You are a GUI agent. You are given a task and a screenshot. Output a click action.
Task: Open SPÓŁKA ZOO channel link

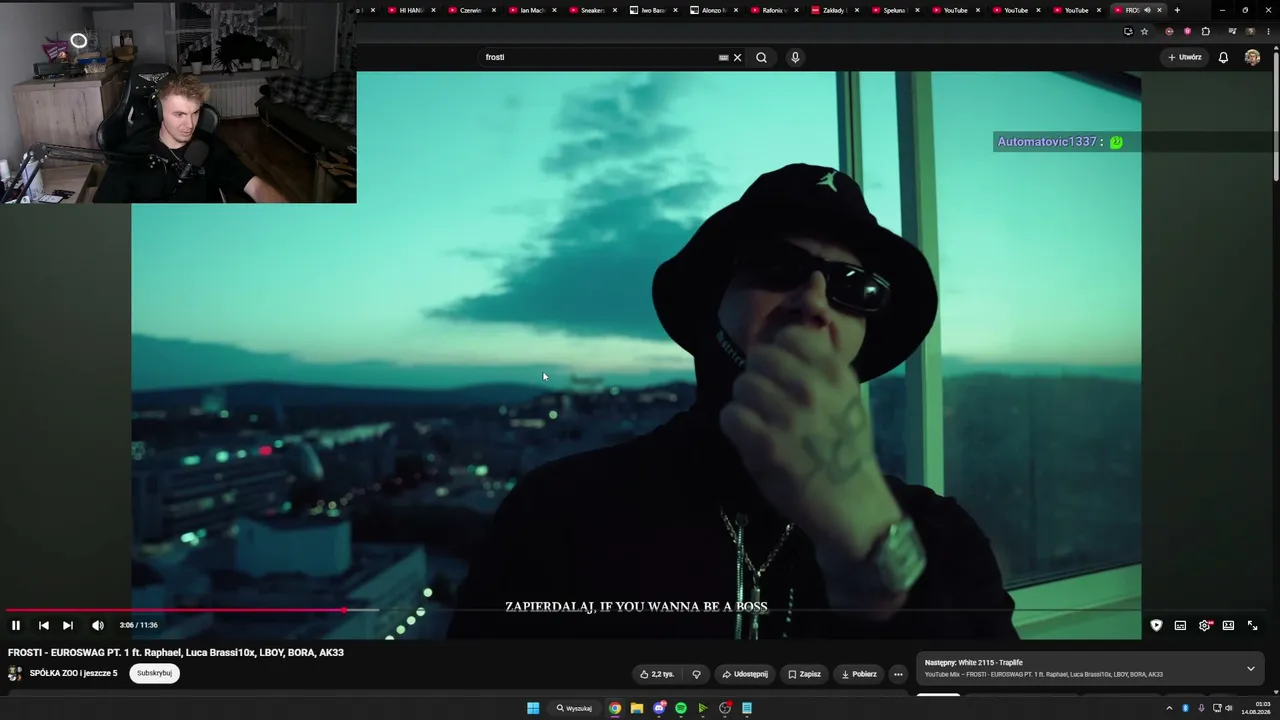click(73, 673)
